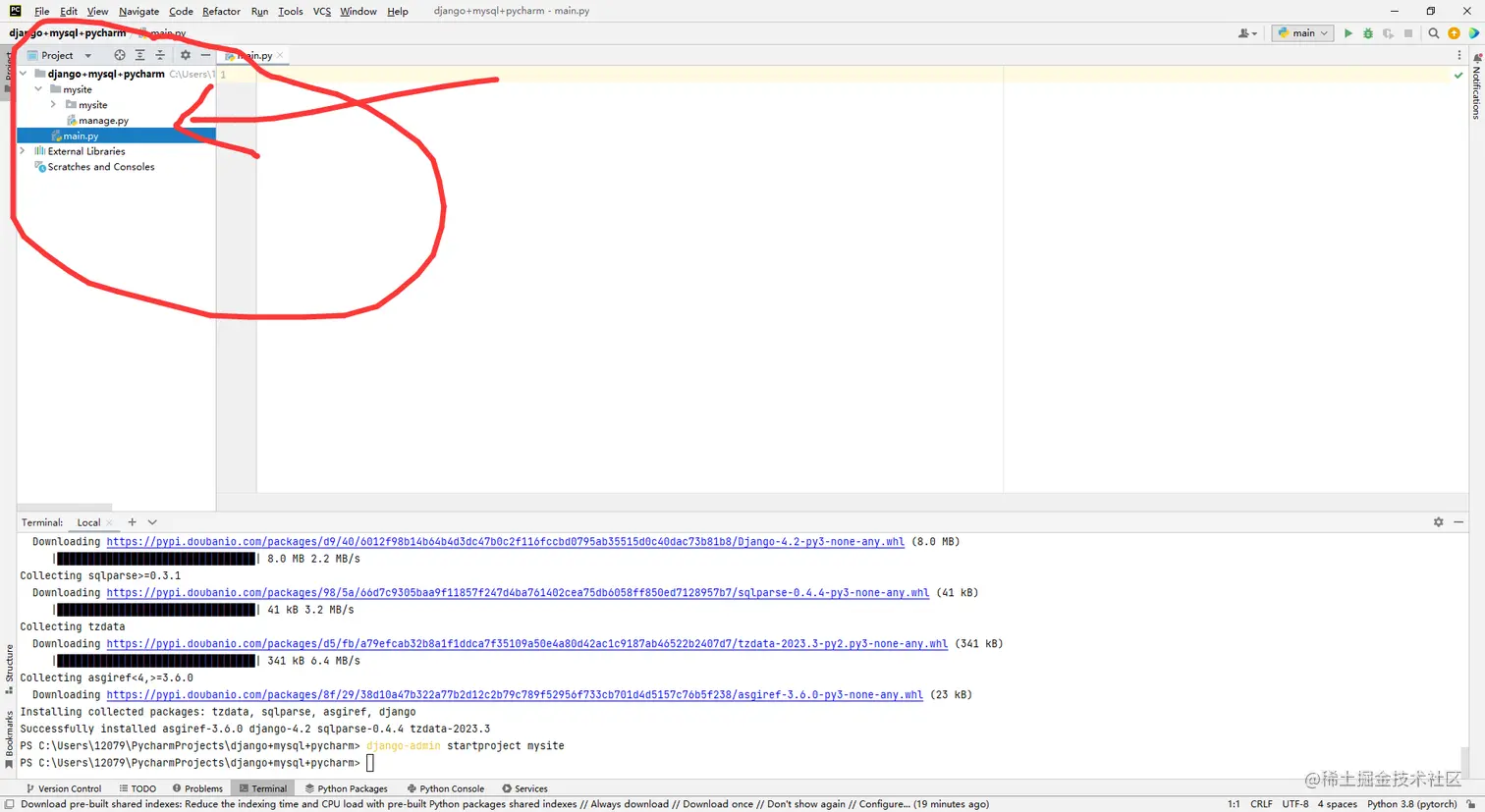Click the 4 spaces indent setting
1485x812 pixels.
coord(1337,804)
